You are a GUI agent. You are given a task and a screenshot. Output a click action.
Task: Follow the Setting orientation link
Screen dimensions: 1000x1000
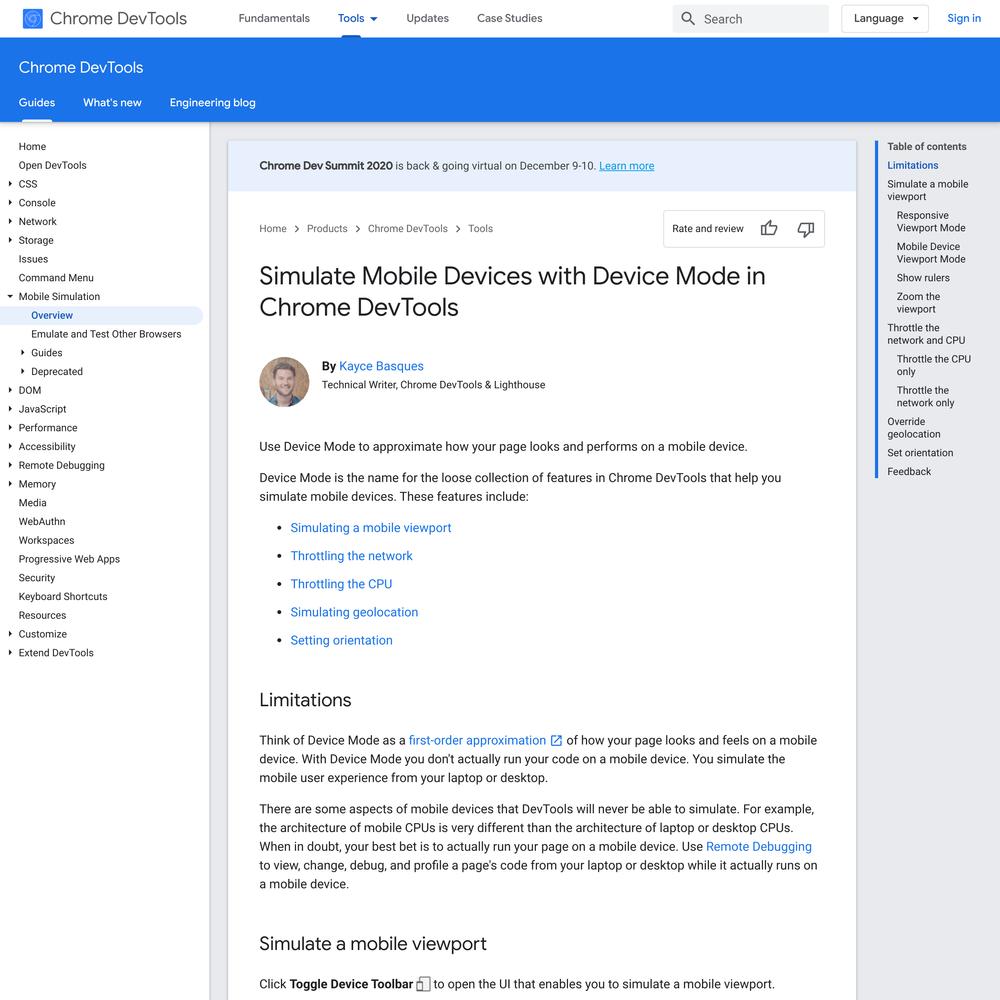click(x=341, y=640)
